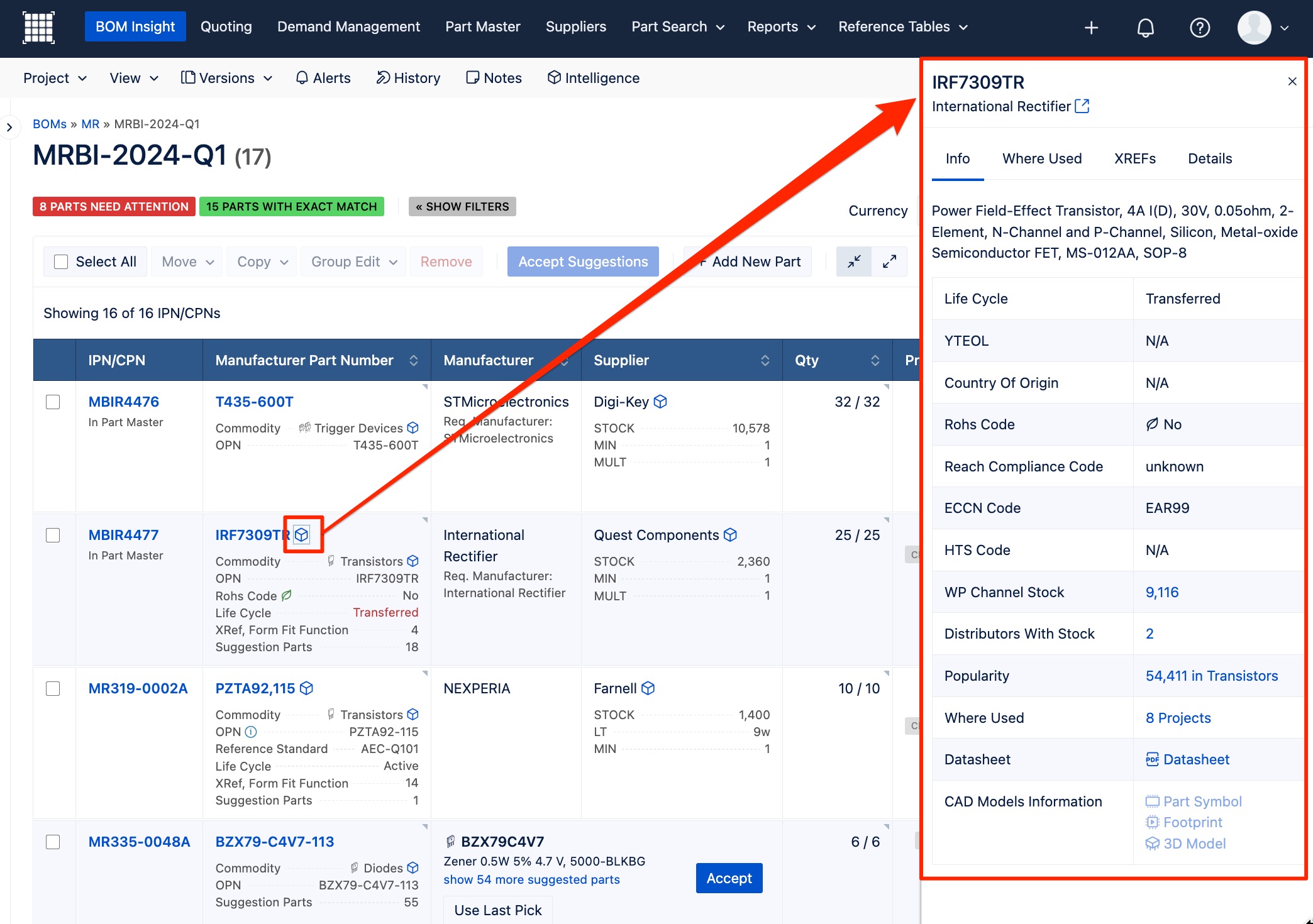Click cube icon beside Farnell supplier
This screenshot has width=1313, height=924.
coord(648,688)
